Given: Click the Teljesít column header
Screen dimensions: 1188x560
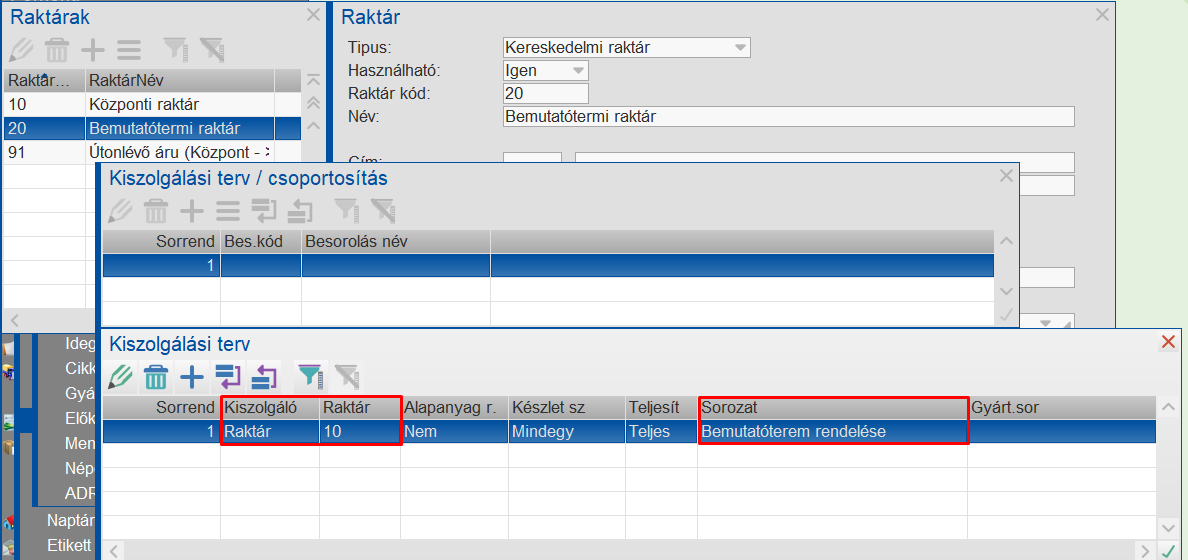Looking at the screenshot, I should pos(661,408).
